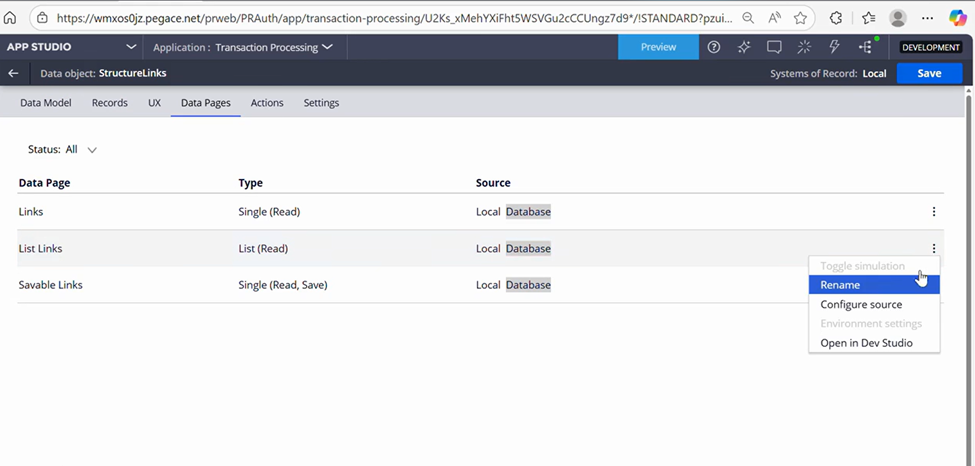
Task: Switch to the Data Model tab
Action: click(x=46, y=103)
